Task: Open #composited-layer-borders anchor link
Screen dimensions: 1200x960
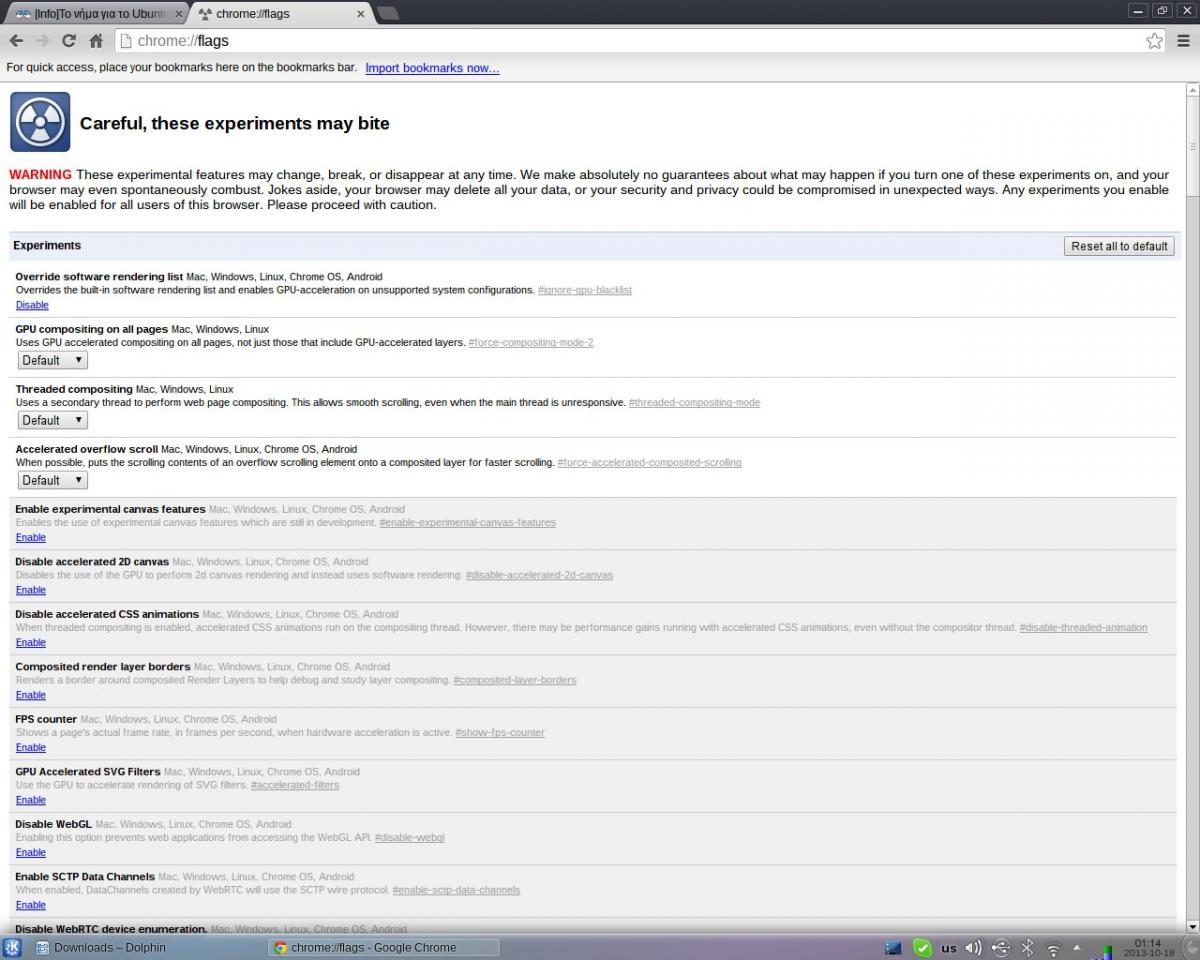Action: pyautogui.click(x=515, y=680)
